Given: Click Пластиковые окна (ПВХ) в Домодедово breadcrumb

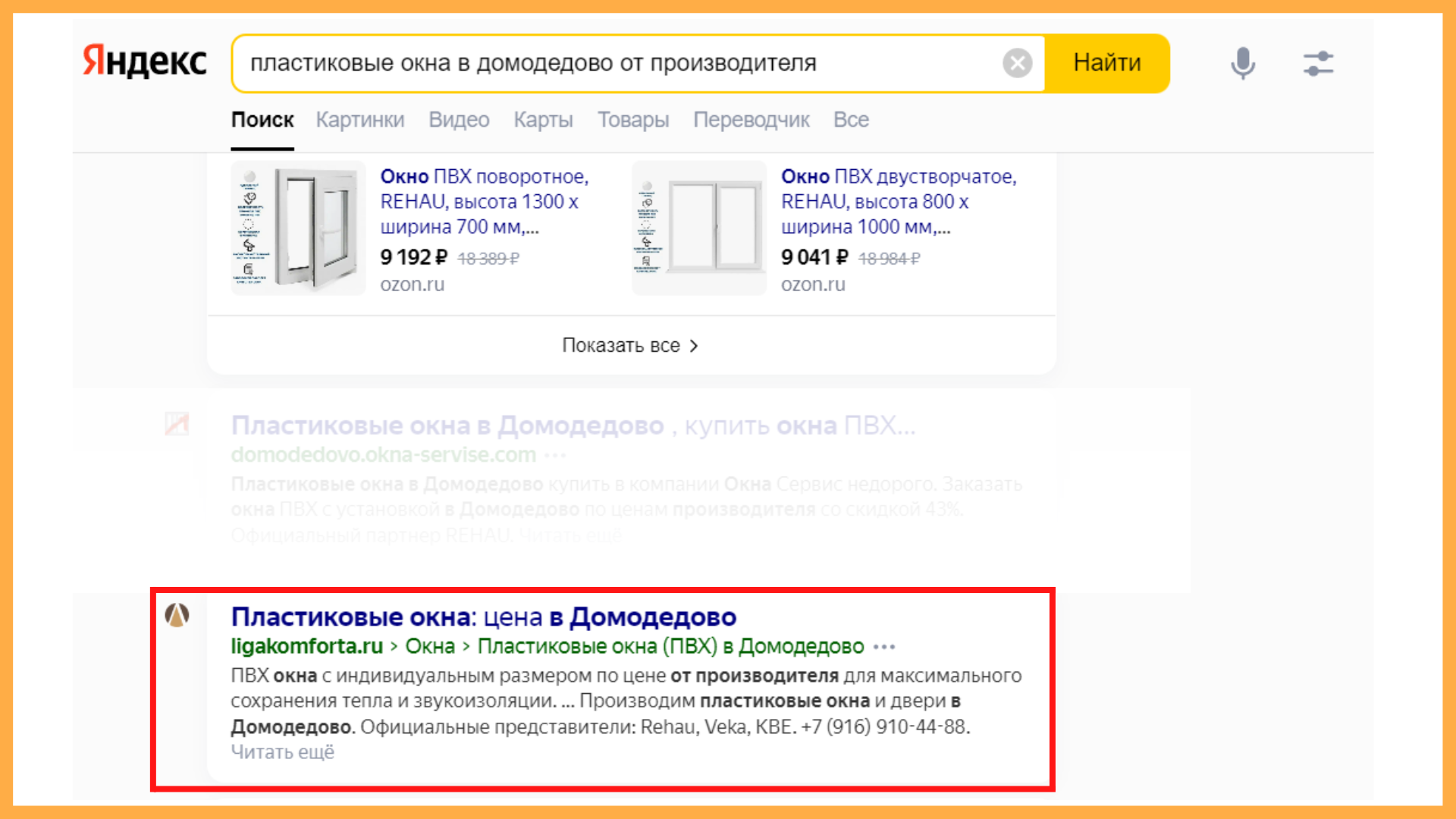Looking at the screenshot, I should [x=670, y=646].
